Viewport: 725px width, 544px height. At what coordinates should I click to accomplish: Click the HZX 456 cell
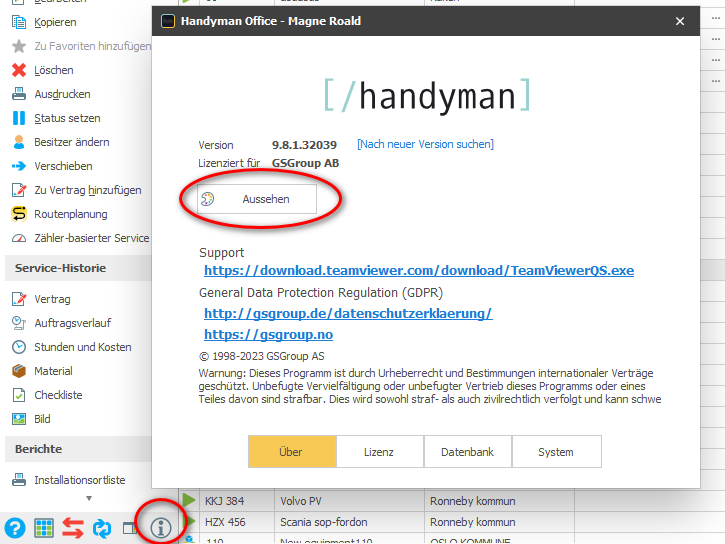(x=237, y=522)
